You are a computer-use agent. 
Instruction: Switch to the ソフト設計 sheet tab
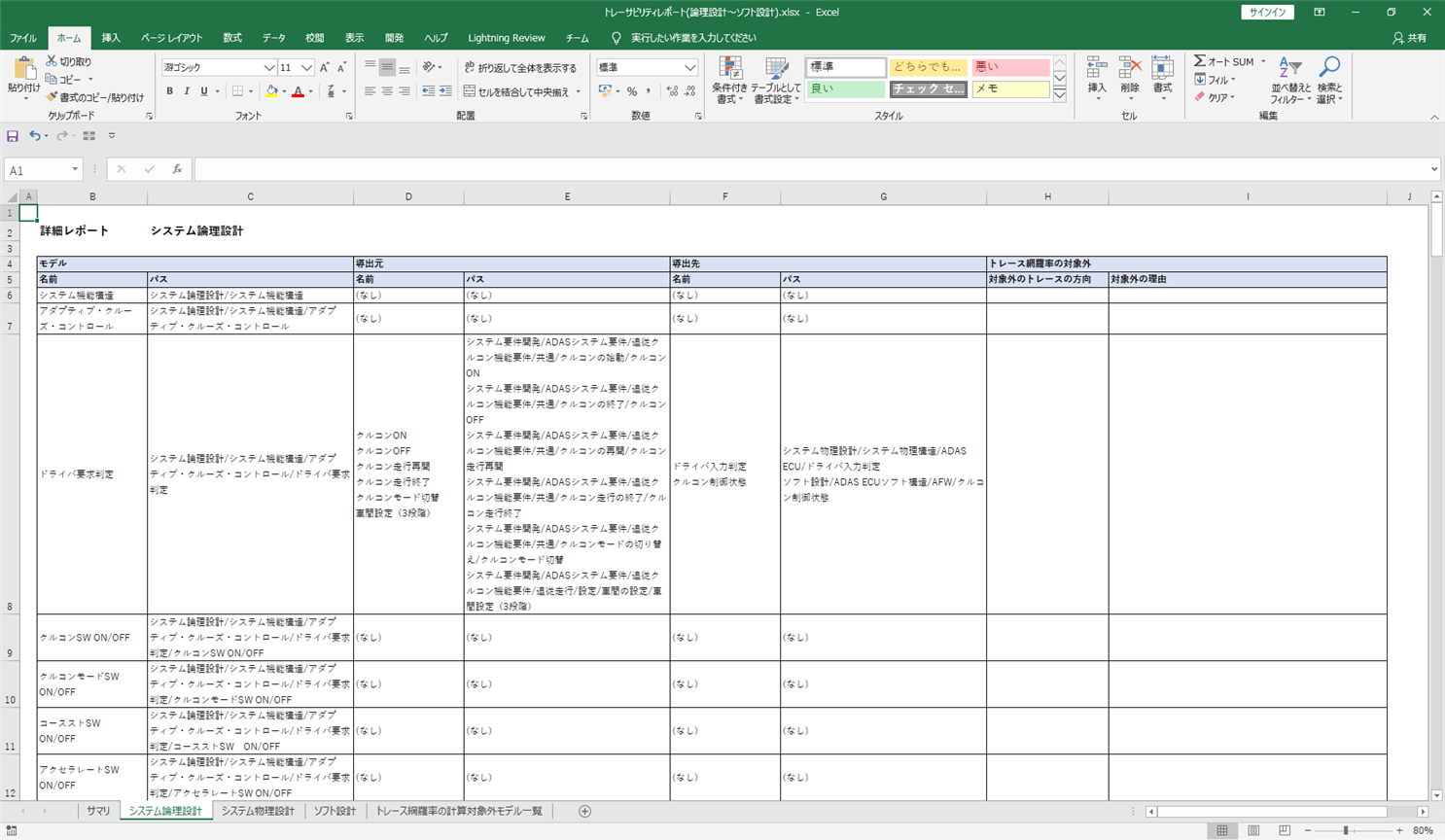click(x=335, y=811)
